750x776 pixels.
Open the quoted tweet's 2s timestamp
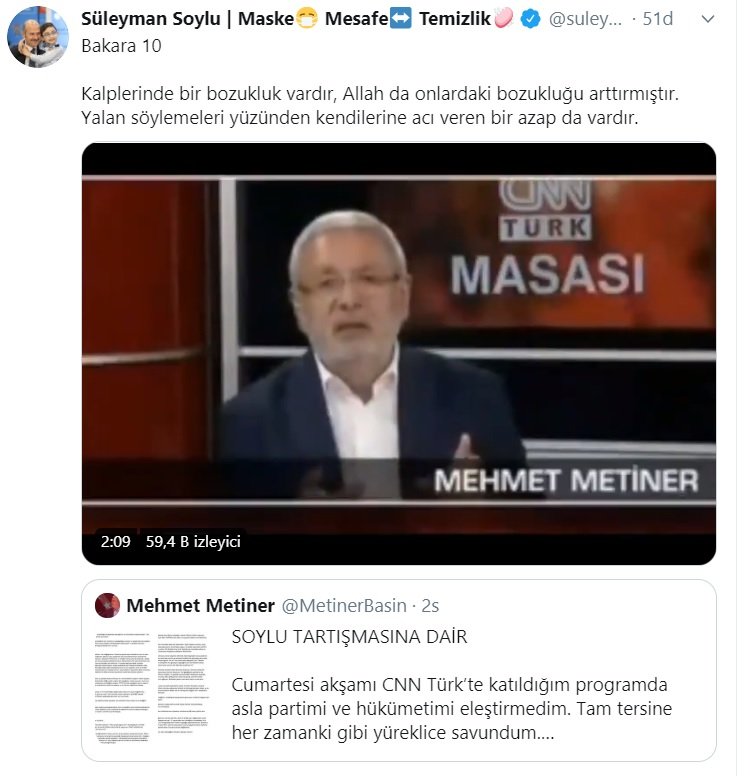(430, 605)
